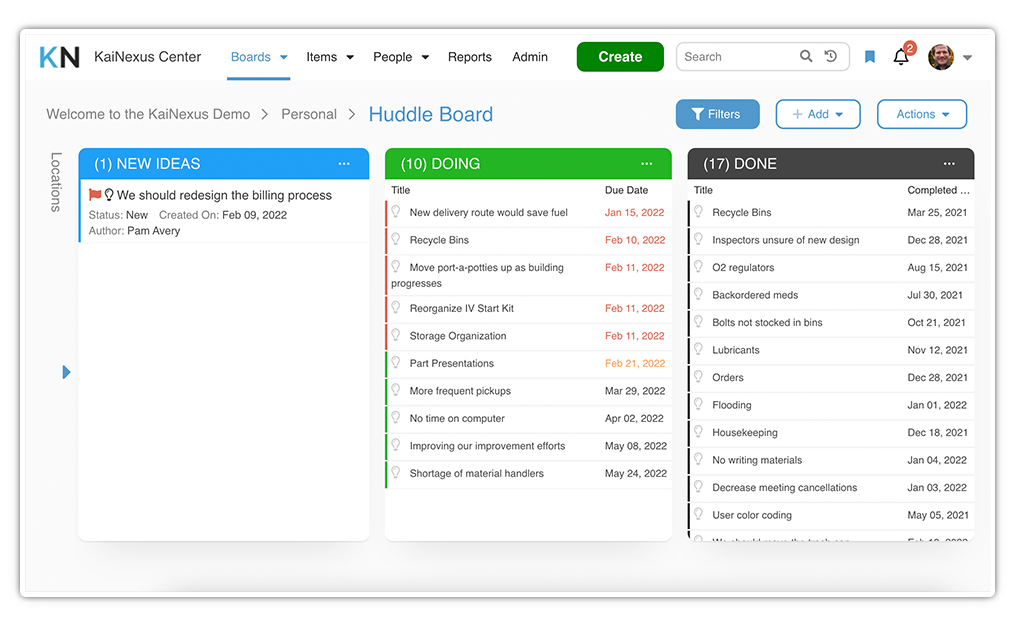Open the notification bell with 2 alerts
Screen dimensions: 1015x630
coord(900,58)
